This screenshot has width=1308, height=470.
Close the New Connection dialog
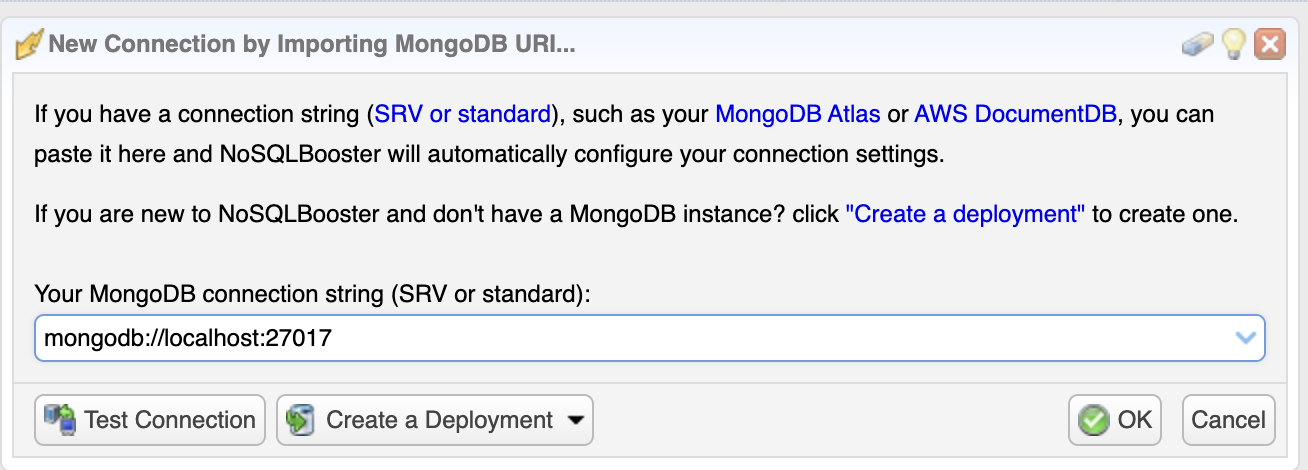[x=1270, y=44]
